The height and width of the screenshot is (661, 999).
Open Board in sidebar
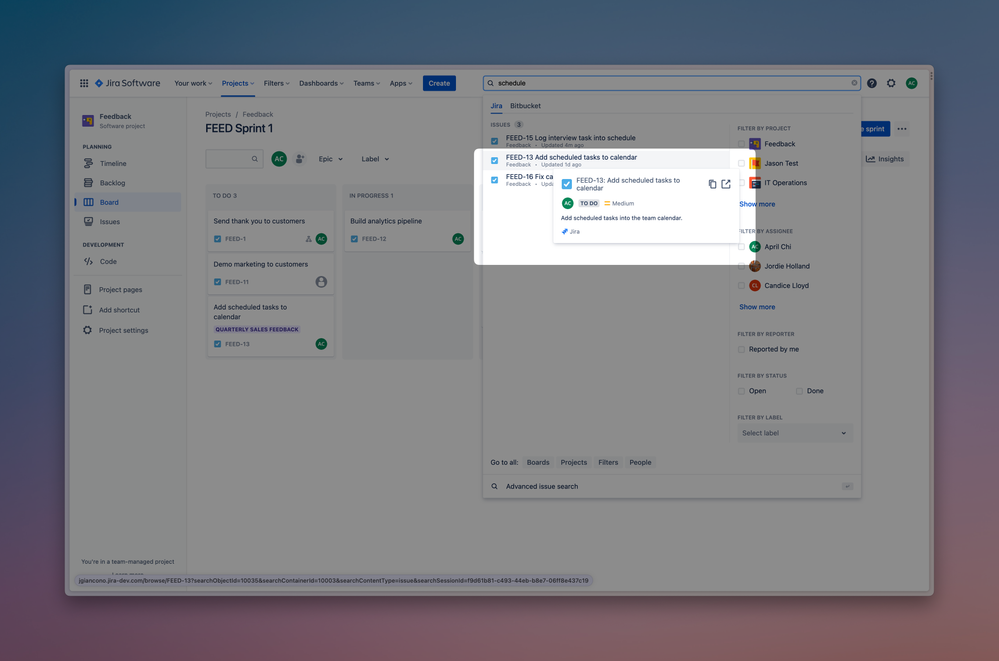coord(127,202)
